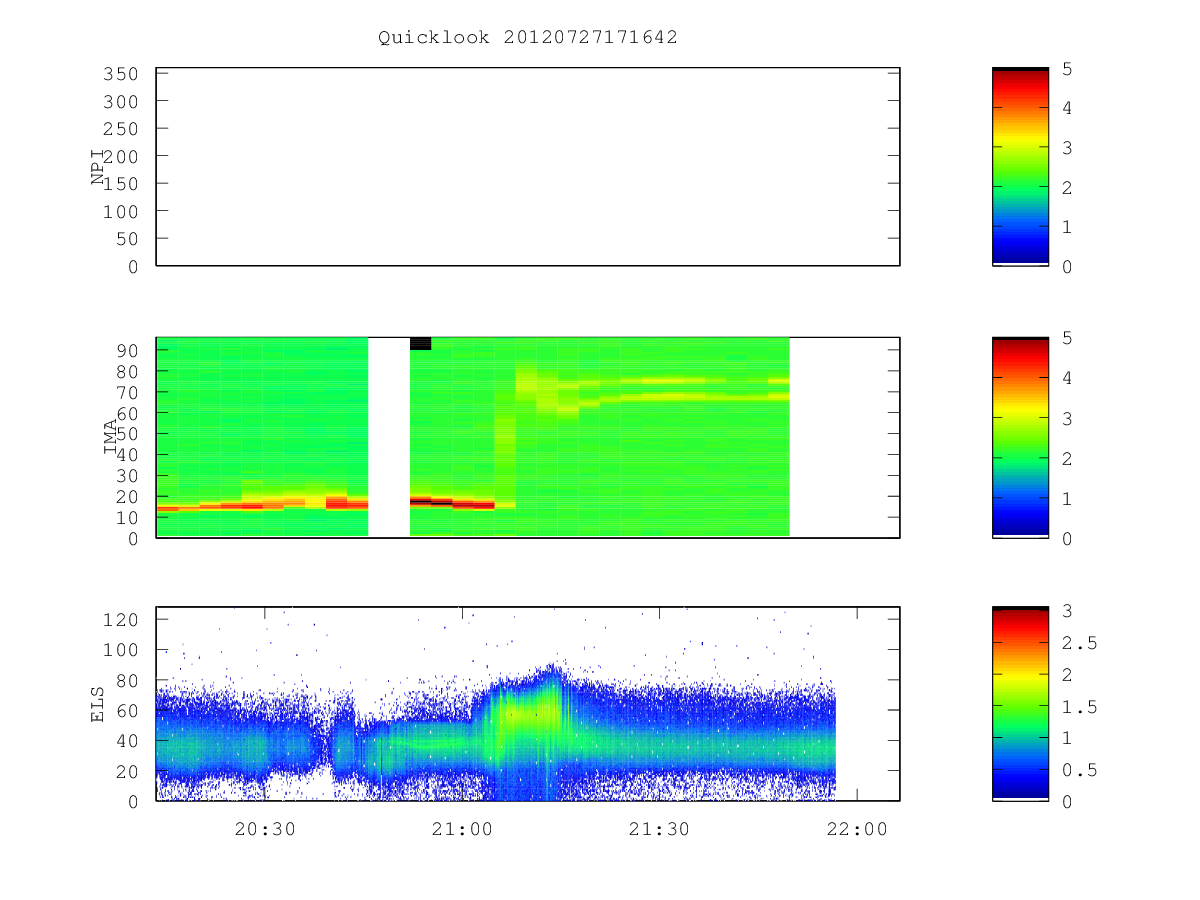Viewport: 1200px width, 900px height.
Task: Click the 10 tick on IMA axis
Action: click(x=127, y=517)
